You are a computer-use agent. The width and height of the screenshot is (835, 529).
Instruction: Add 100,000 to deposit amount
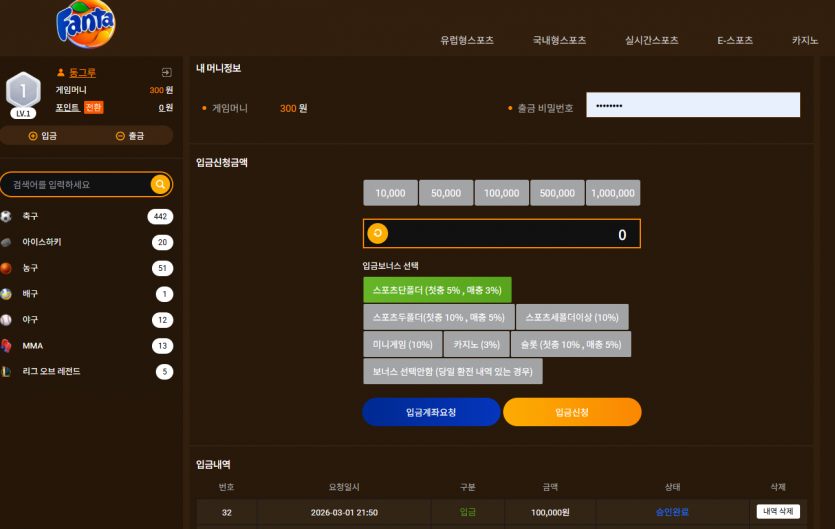(x=502, y=193)
